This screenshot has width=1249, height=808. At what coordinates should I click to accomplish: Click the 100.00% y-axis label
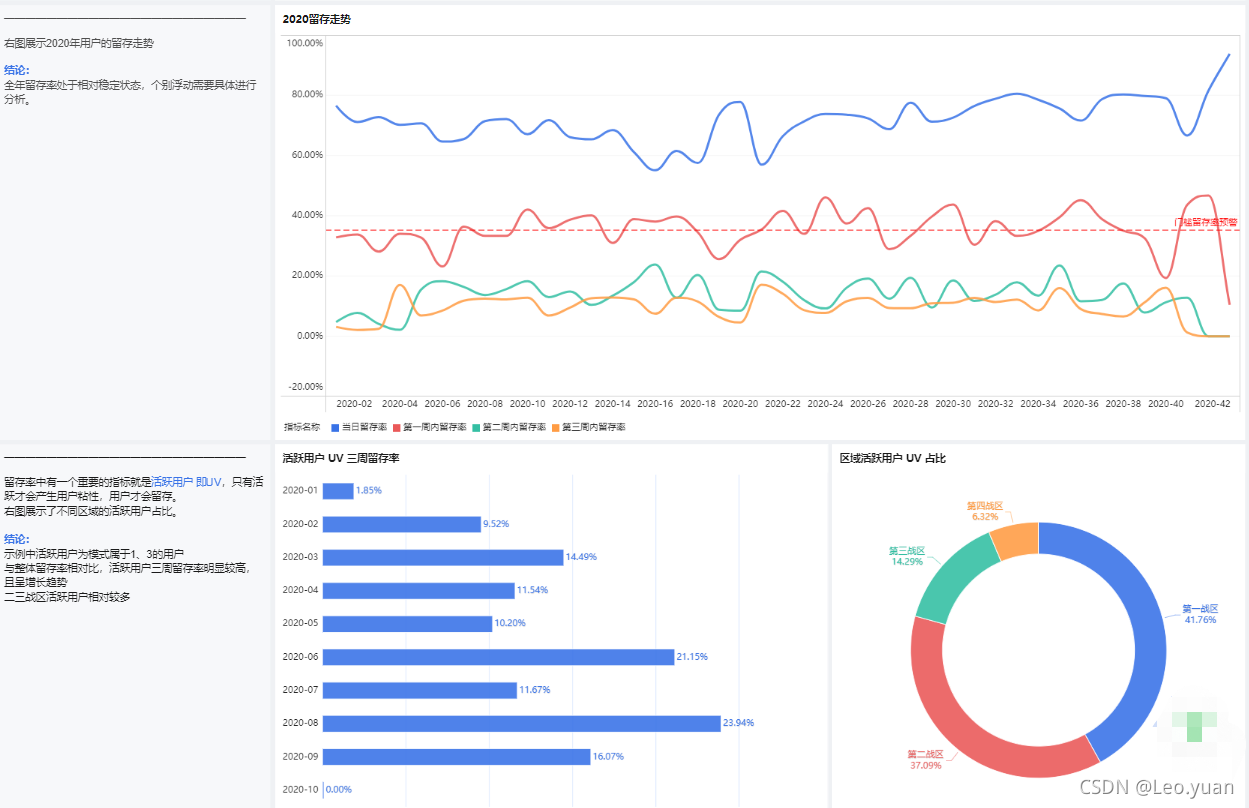304,43
